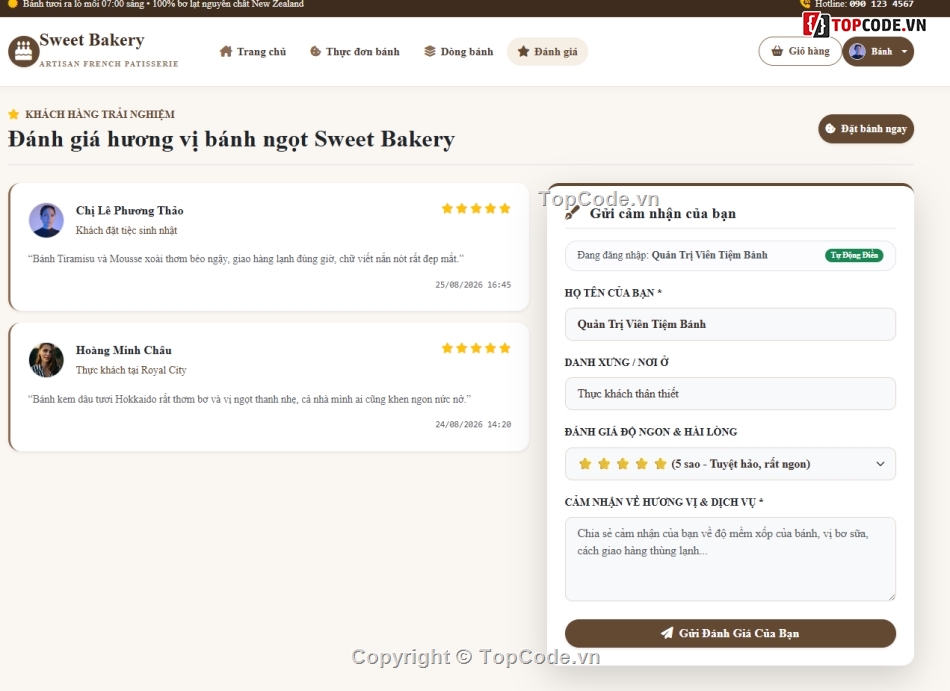Click the shopping basket icon in Giỏ hàng
The width and height of the screenshot is (950, 691).
point(777,51)
